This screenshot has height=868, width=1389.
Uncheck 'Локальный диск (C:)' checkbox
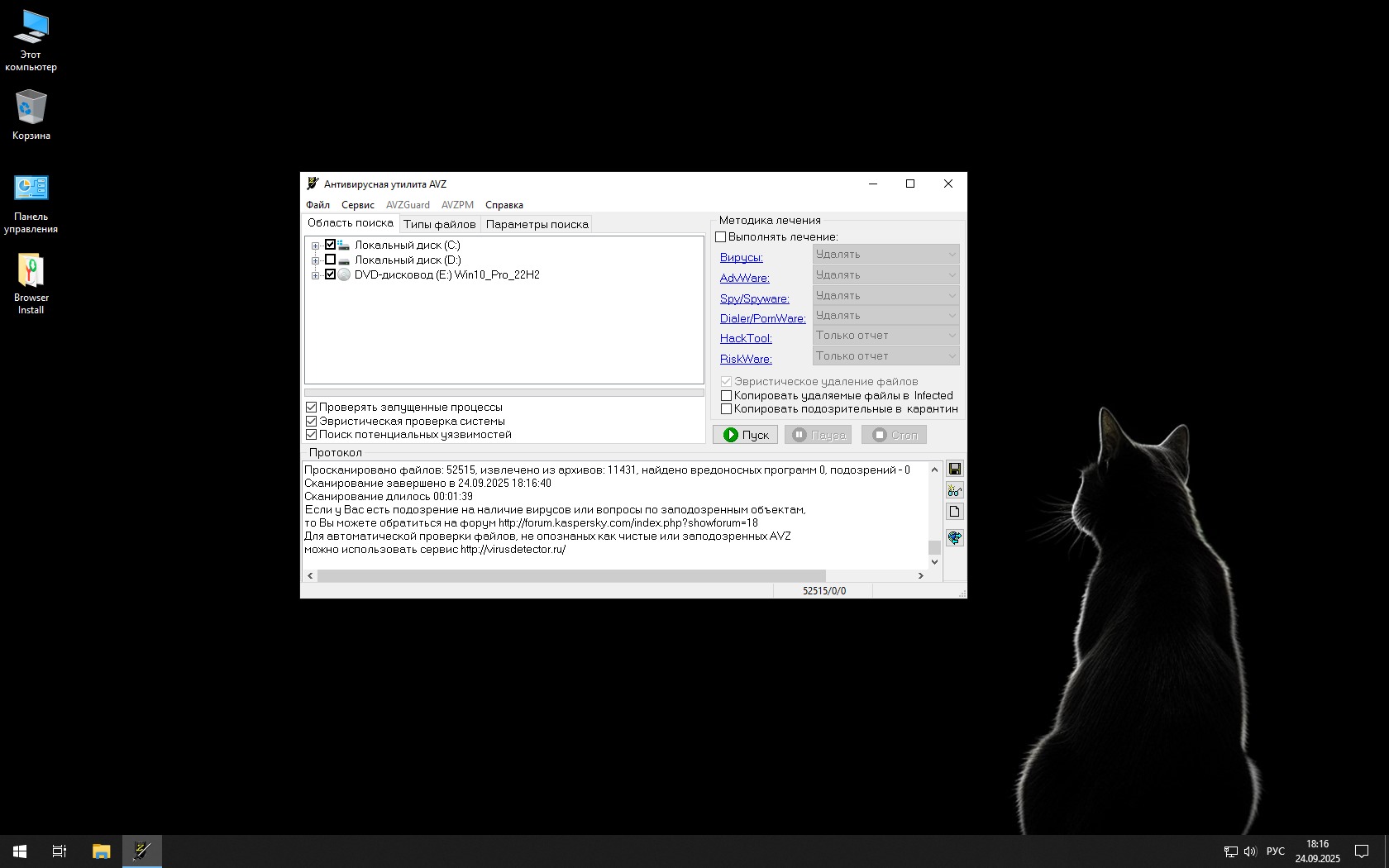pos(330,245)
